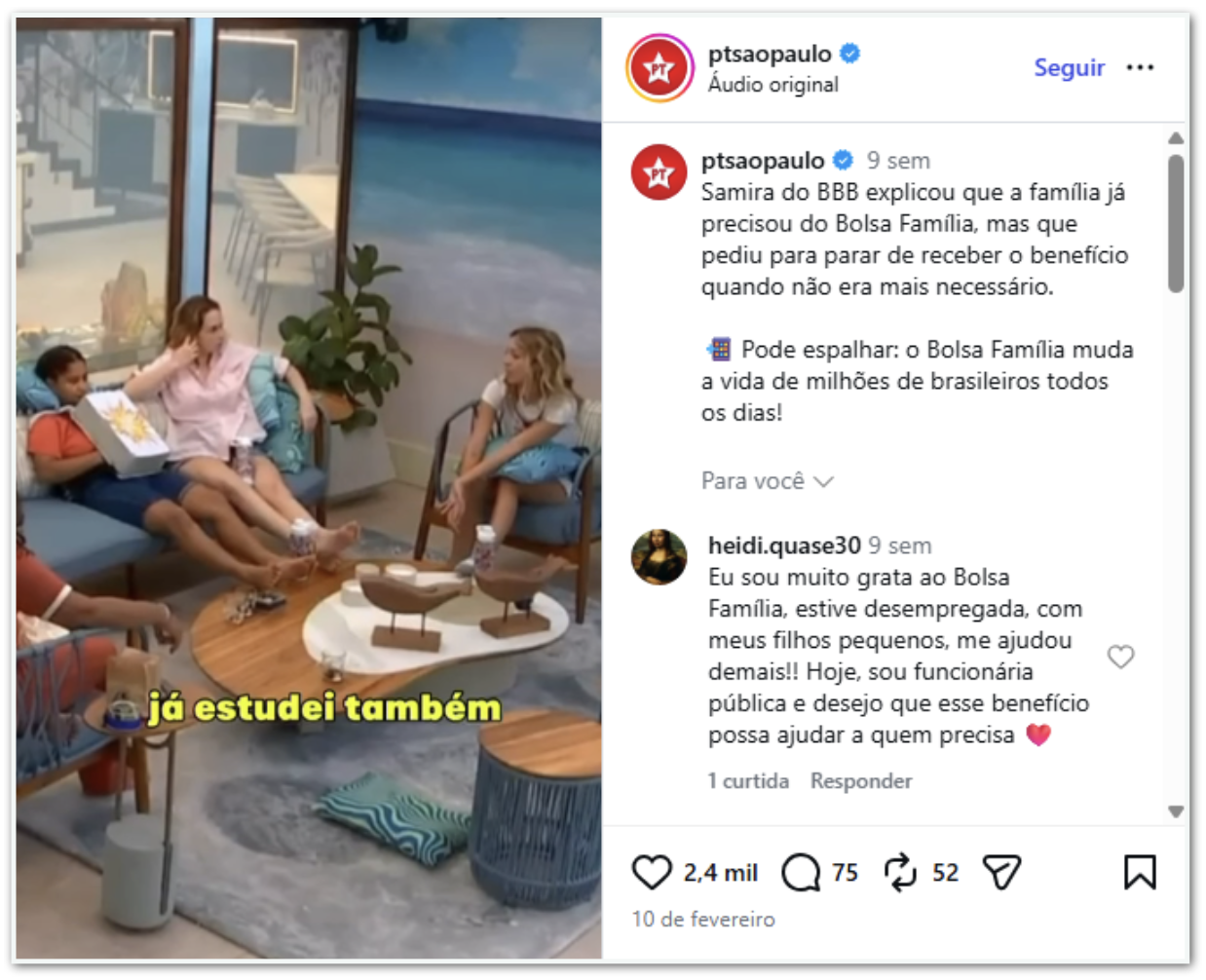1206x980 pixels.
Task: Open comments via speech bubble icon
Action: coord(801,872)
